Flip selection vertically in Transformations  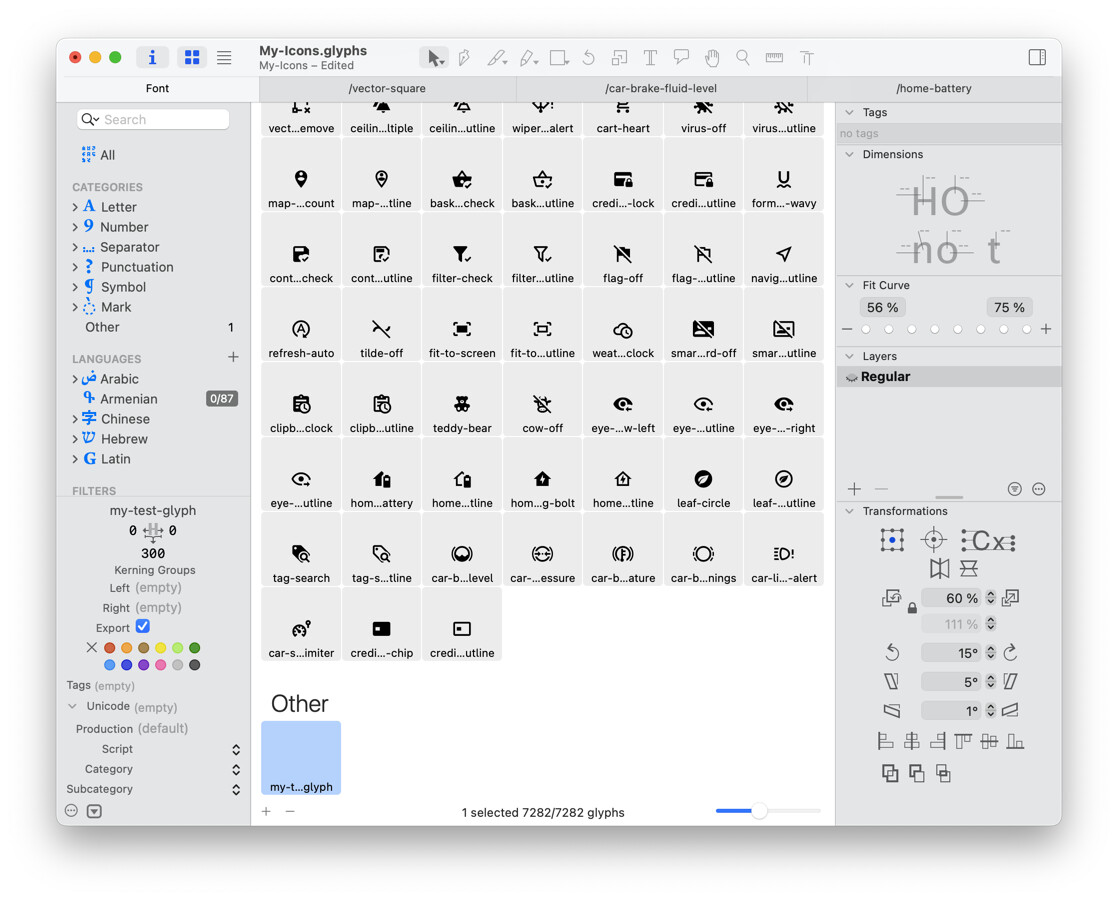(x=968, y=568)
